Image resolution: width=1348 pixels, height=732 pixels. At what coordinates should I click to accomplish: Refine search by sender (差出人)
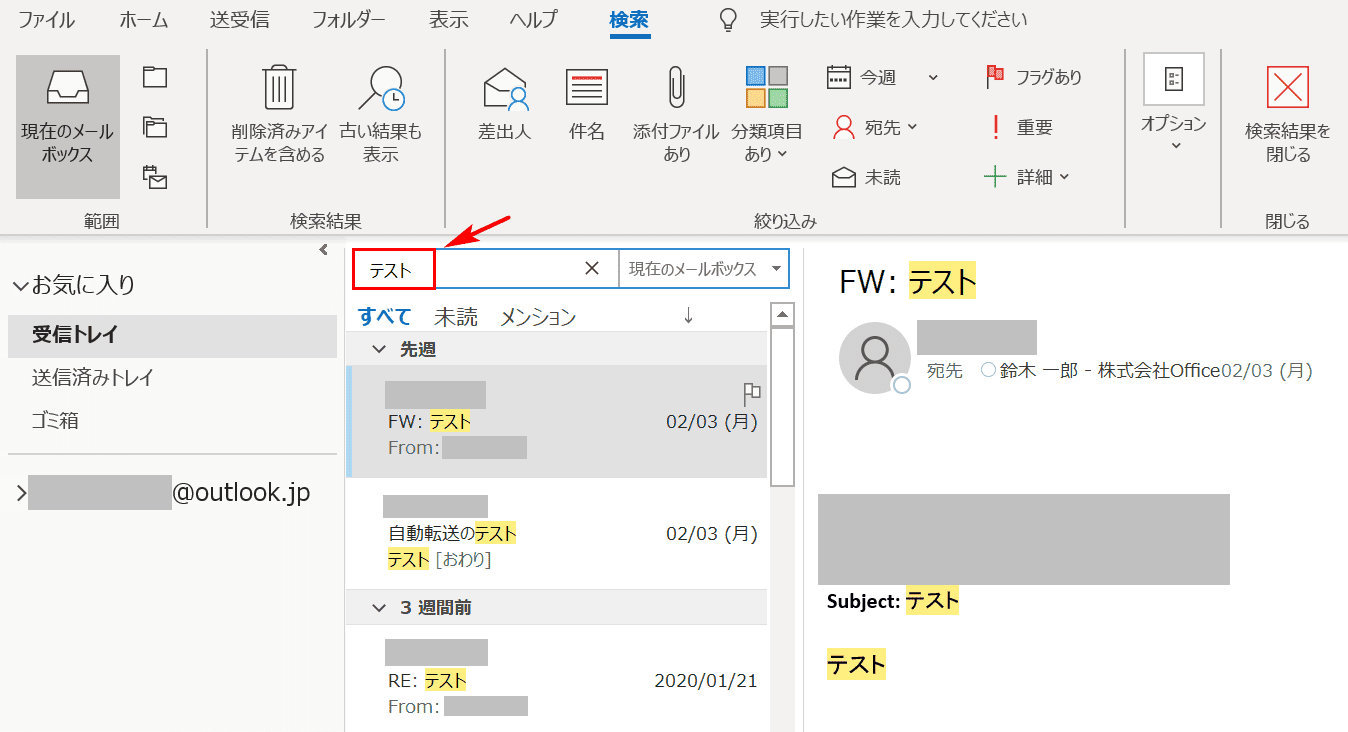(x=505, y=105)
